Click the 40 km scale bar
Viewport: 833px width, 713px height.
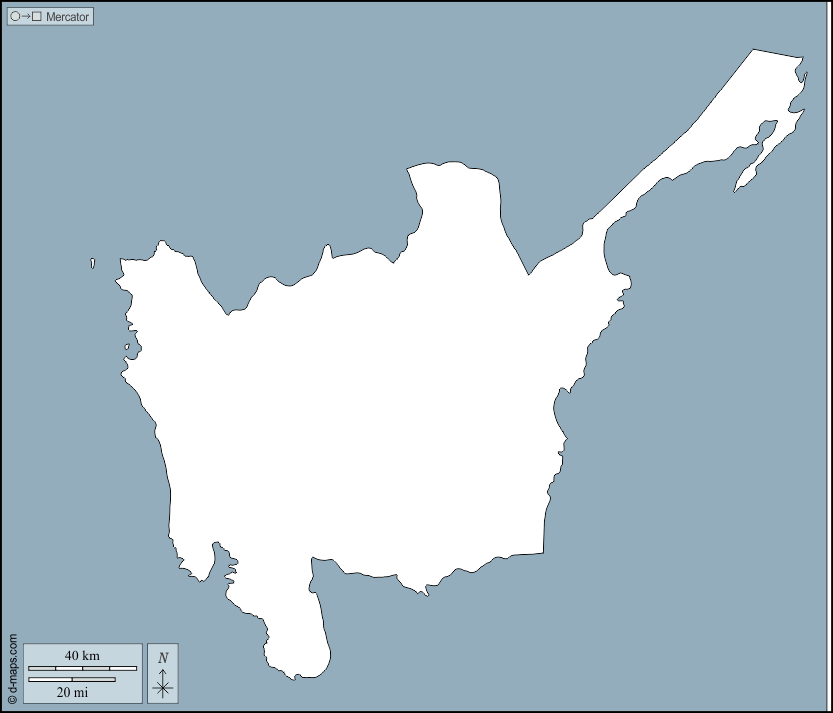(x=82, y=668)
